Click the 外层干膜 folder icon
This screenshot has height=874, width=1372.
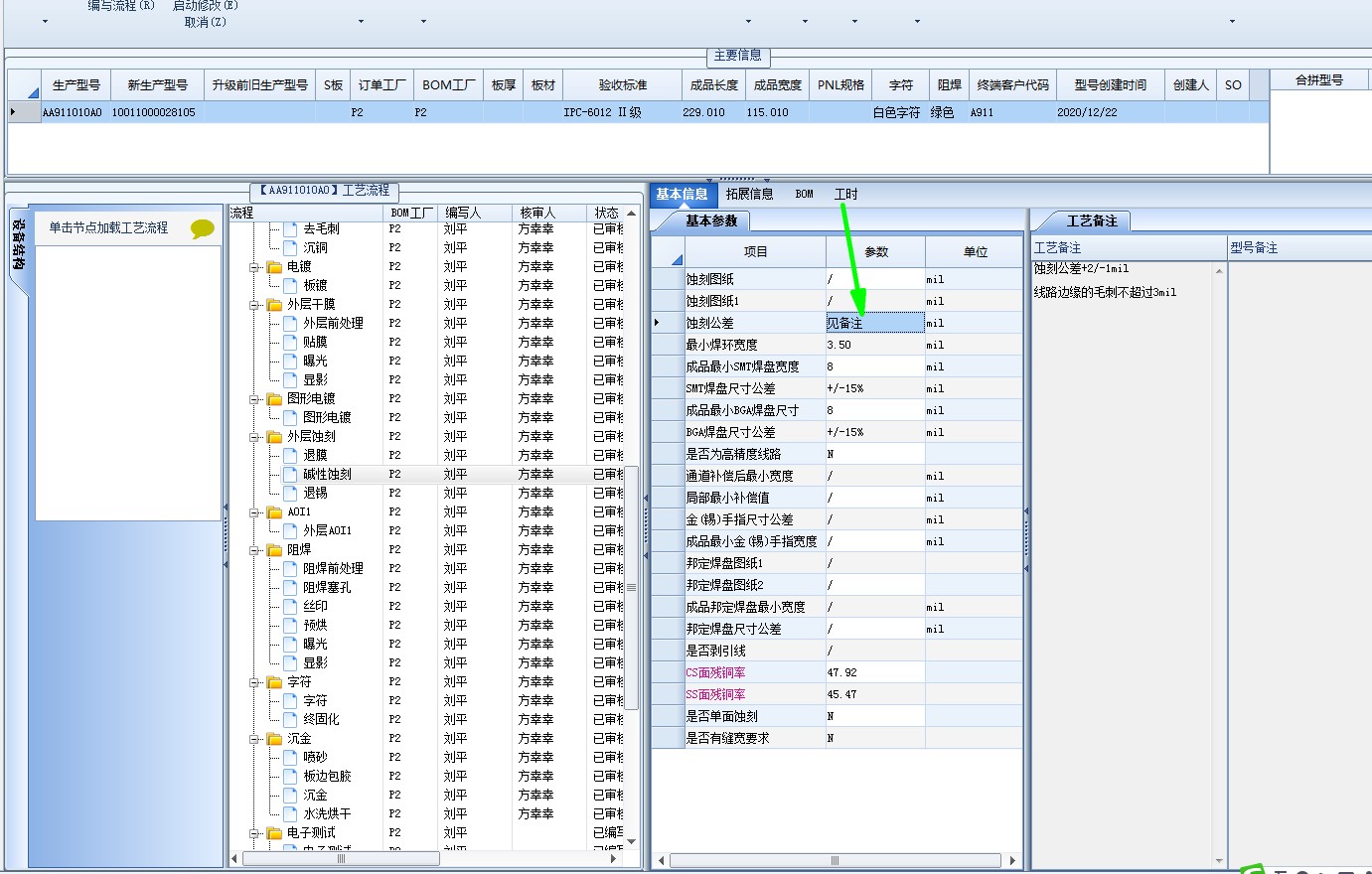click(x=274, y=305)
